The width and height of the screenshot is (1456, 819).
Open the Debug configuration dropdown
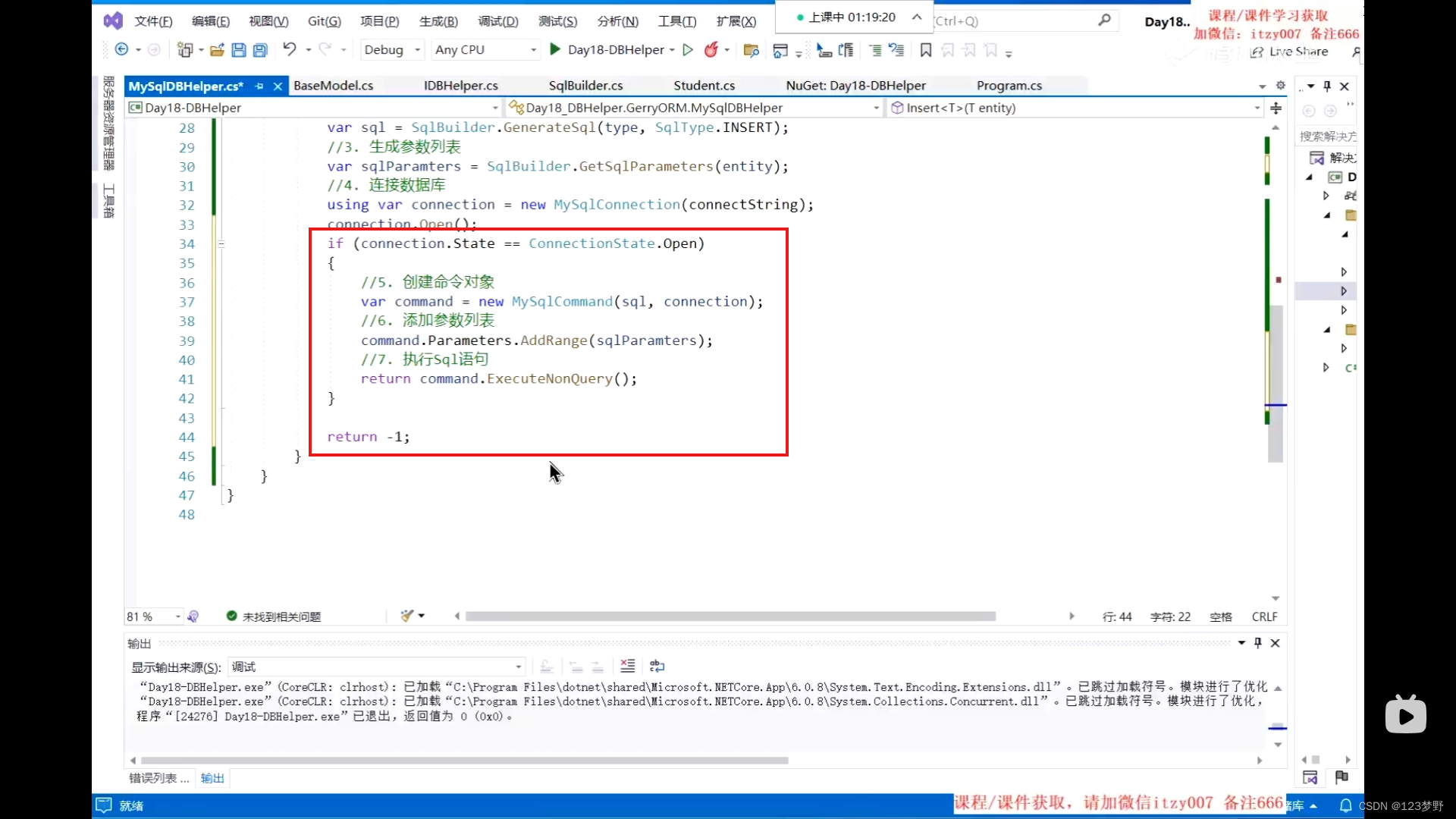391,50
